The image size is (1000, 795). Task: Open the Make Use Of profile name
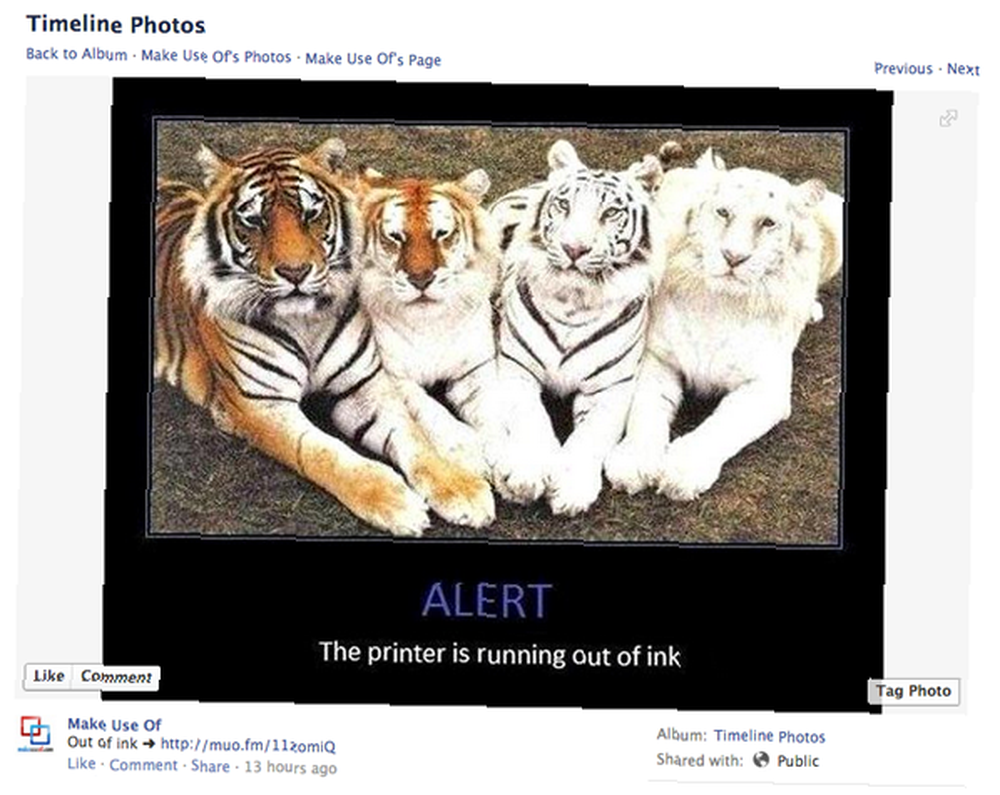point(114,725)
